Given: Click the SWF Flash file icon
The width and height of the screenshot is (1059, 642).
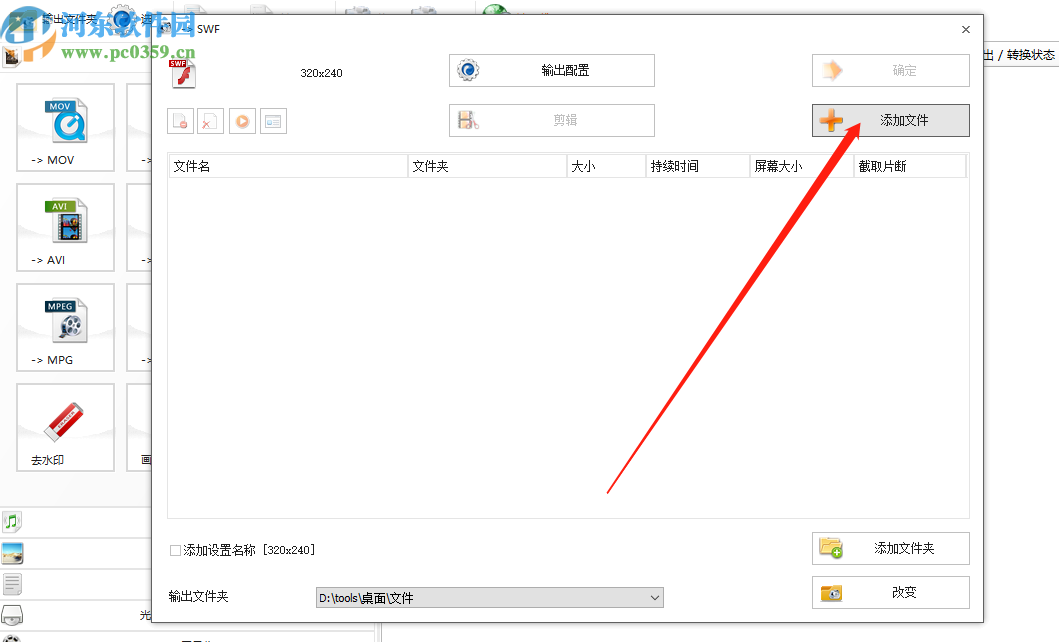Looking at the screenshot, I should coord(182,74).
